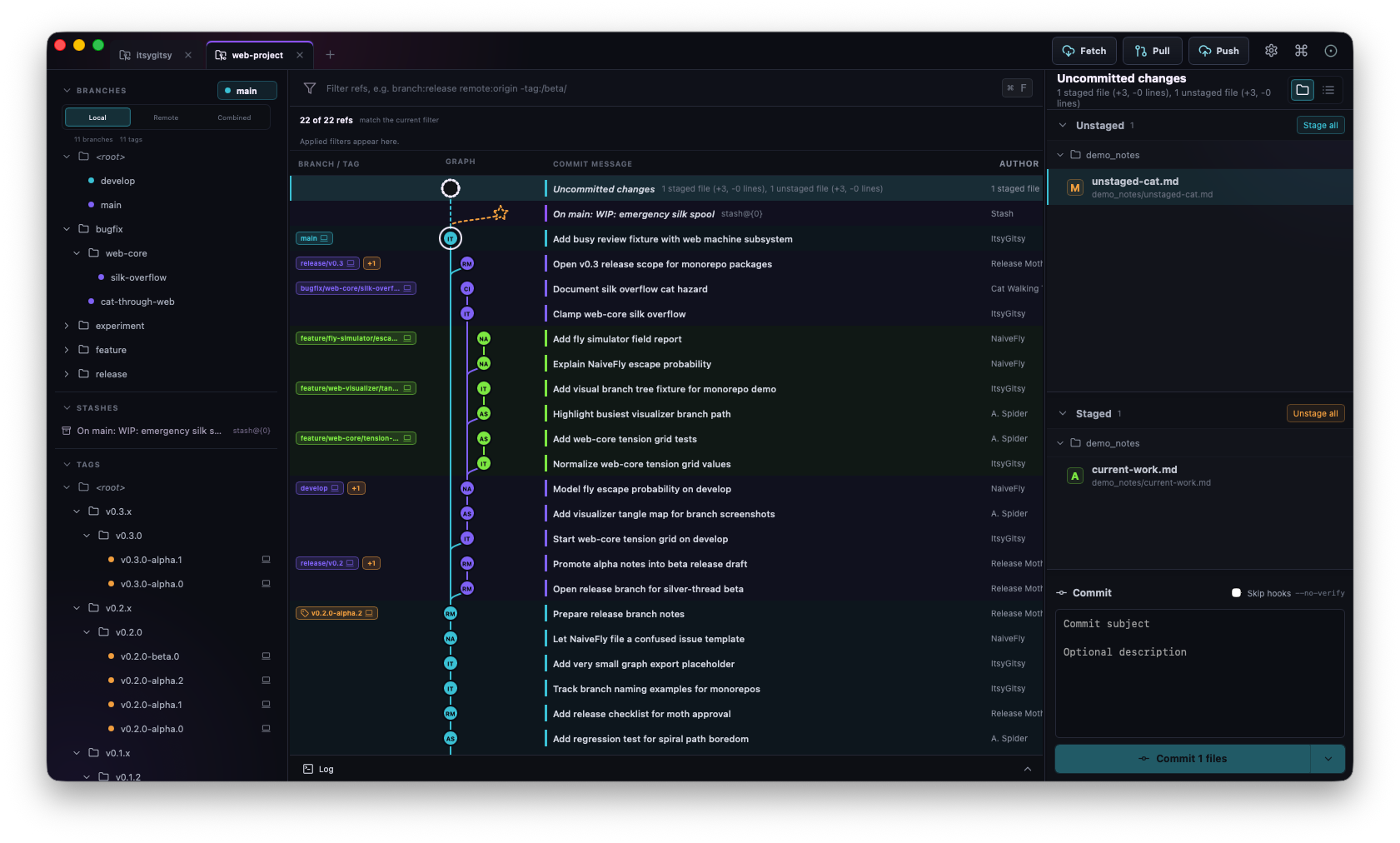Collapse the web-core folder

point(77,253)
